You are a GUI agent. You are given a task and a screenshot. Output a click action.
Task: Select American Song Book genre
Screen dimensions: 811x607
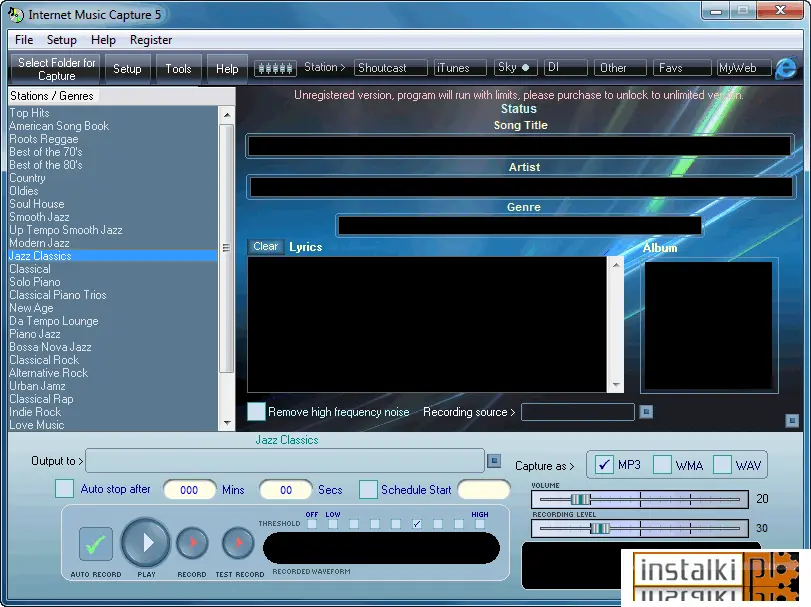coord(59,126)
